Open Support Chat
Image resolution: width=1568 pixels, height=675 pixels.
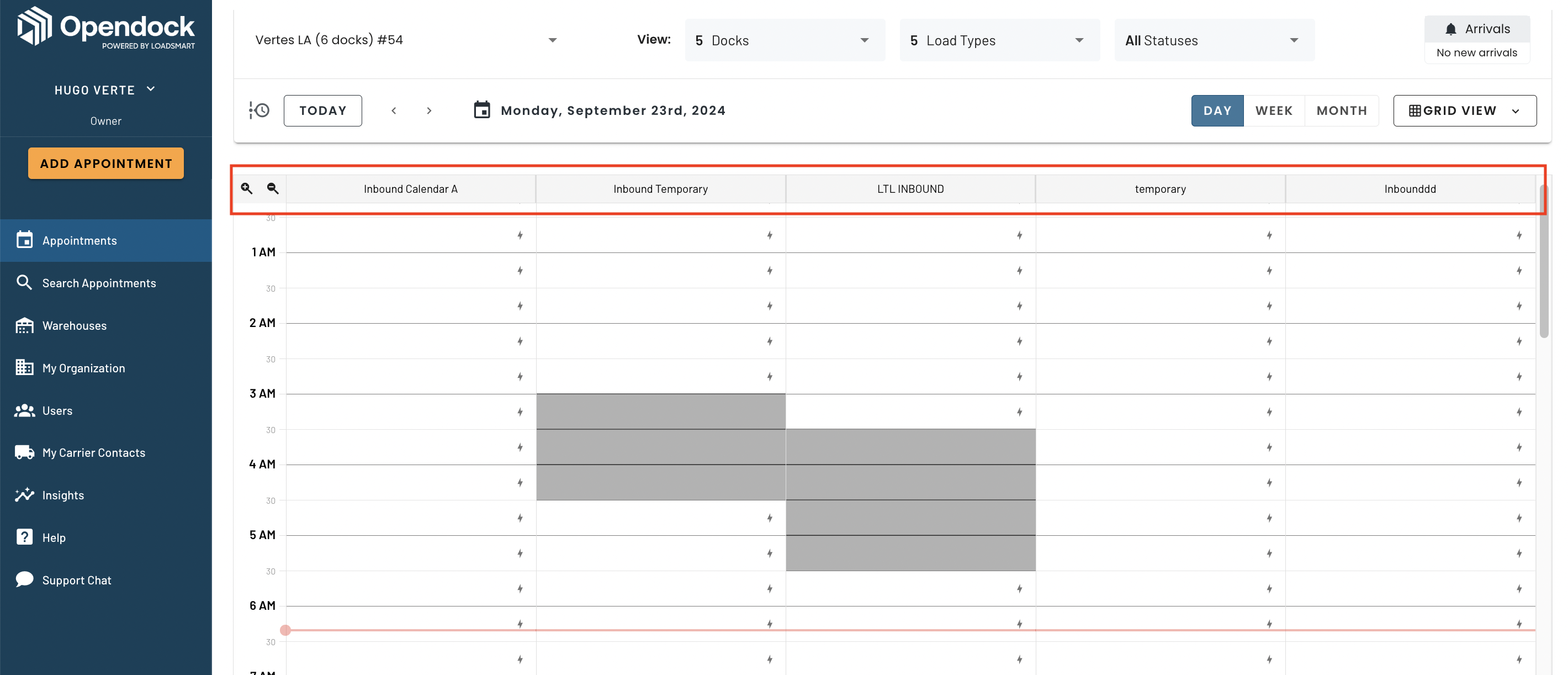(106, 580)
